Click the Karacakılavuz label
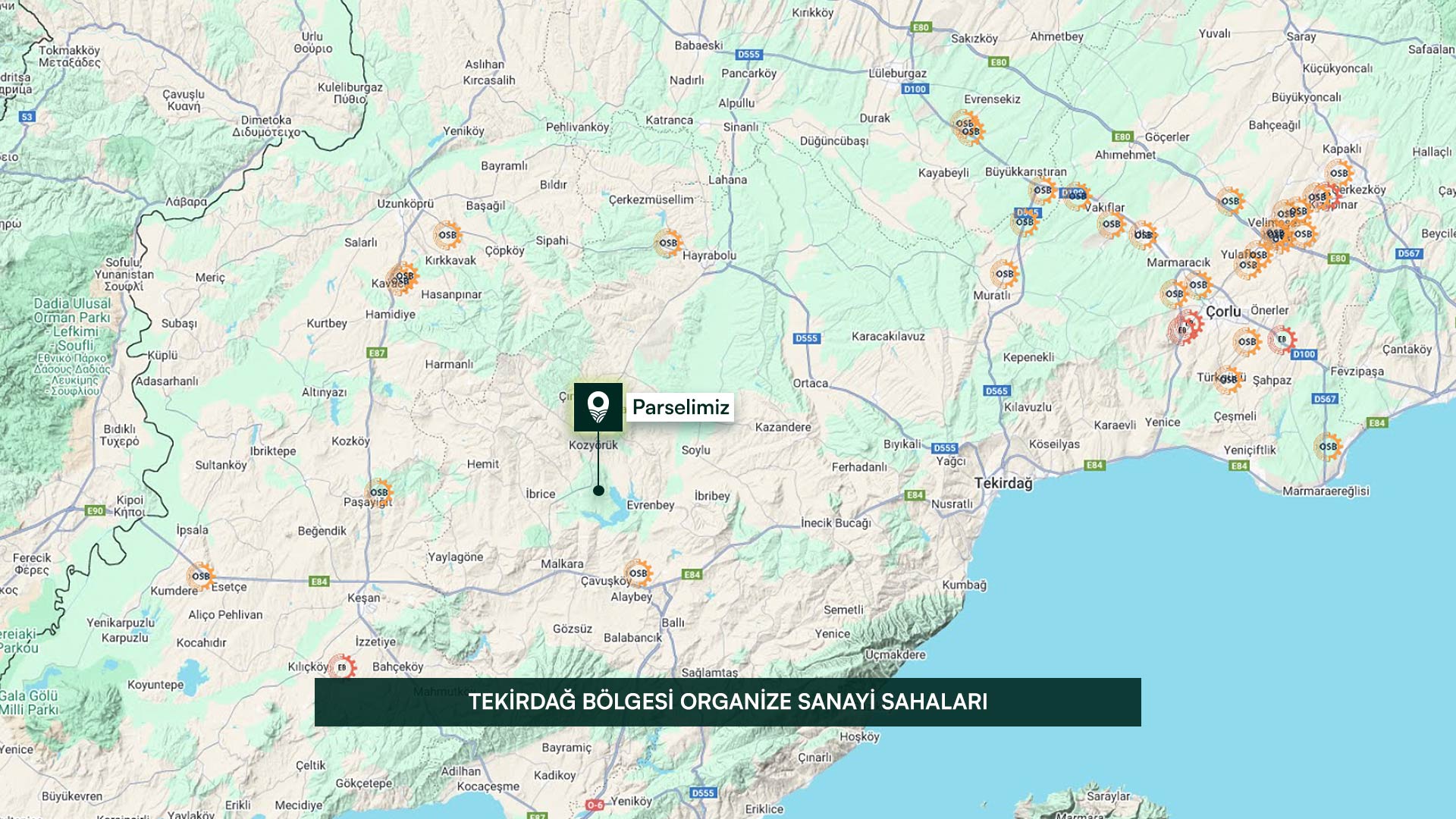 pos(888,336)
